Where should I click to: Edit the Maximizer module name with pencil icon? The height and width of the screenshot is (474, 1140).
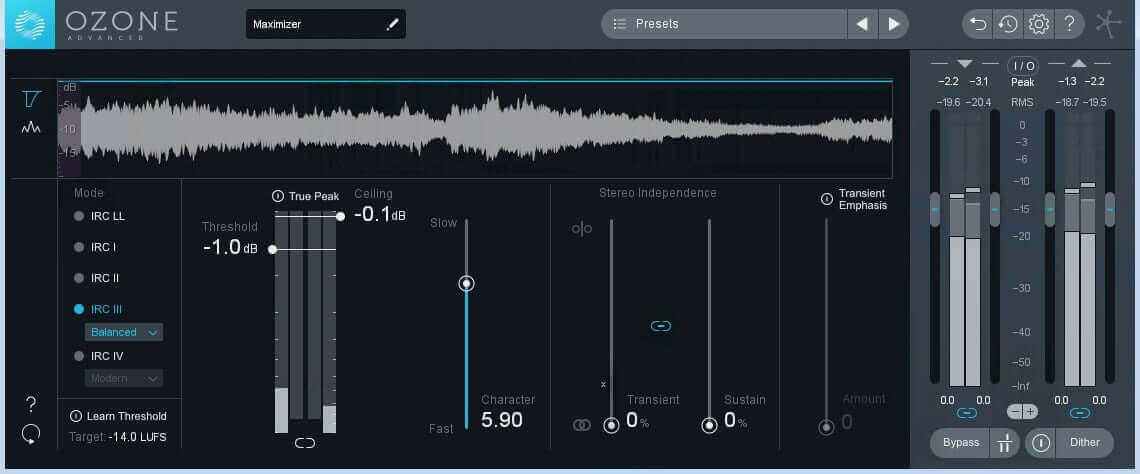click(x=393, y=24)
